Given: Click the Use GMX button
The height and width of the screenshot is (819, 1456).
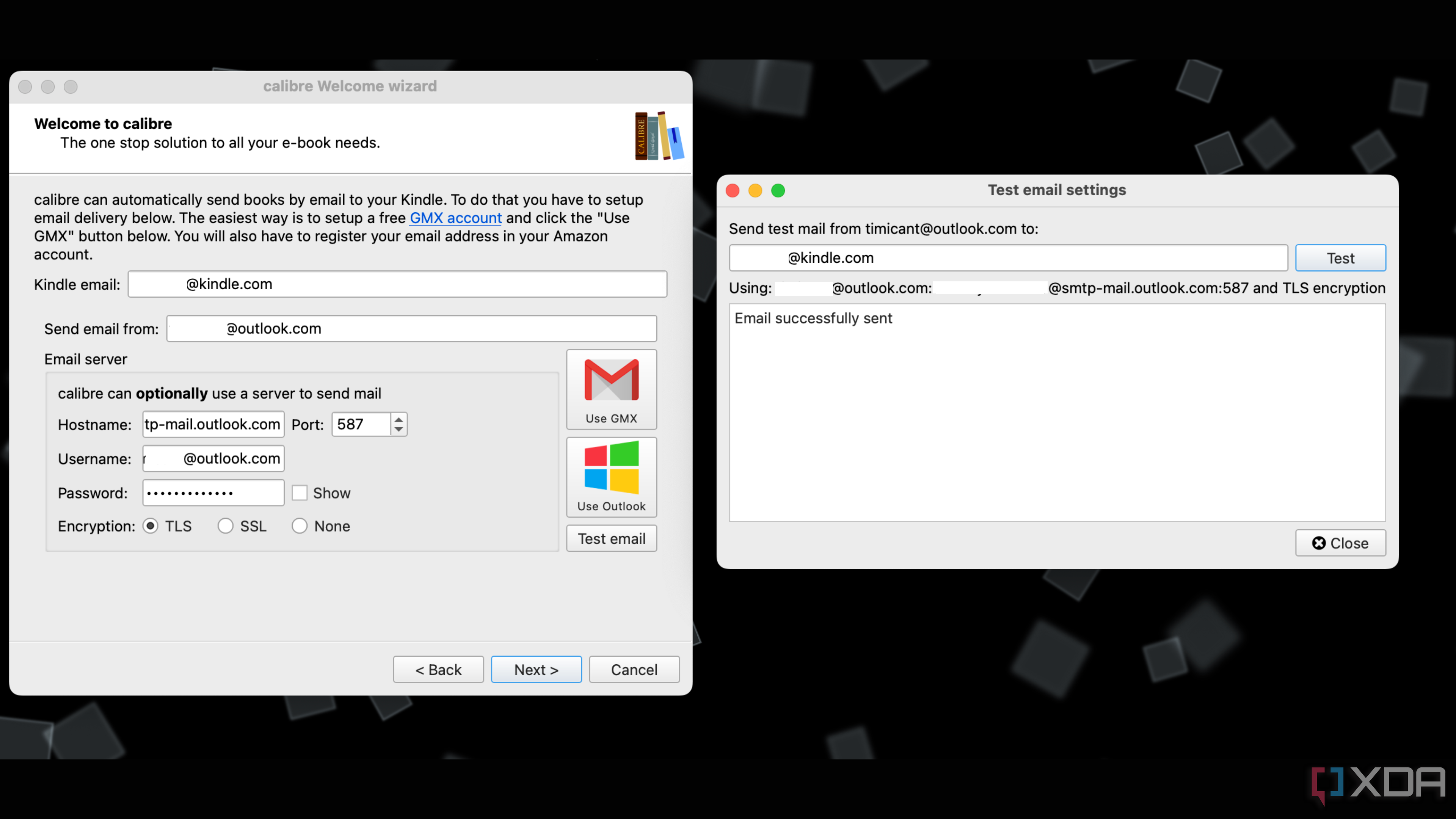Looking at the screenshot, I should tap(612, 389).
